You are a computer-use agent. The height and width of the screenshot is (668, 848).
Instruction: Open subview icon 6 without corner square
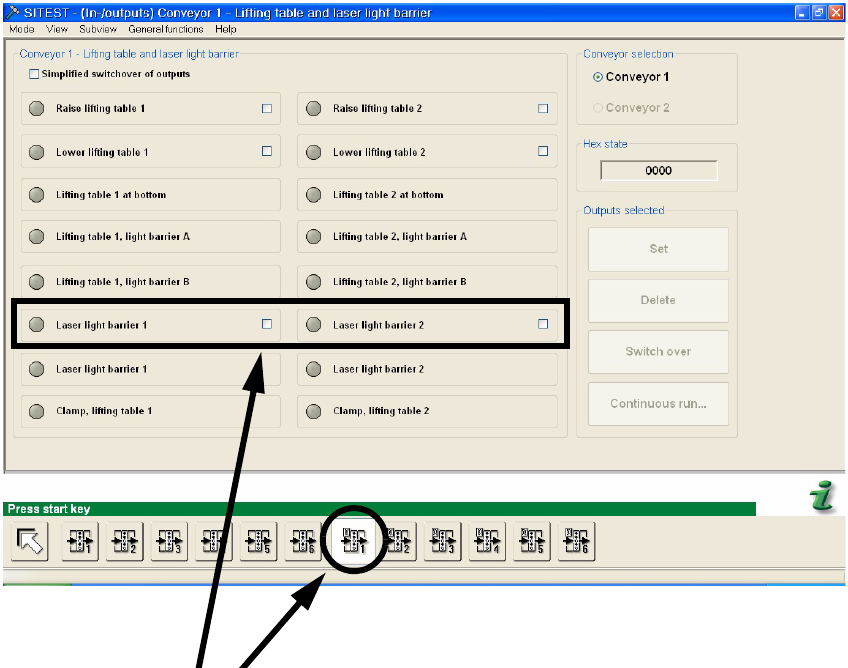pyautogui.click(x=303, y=541)
